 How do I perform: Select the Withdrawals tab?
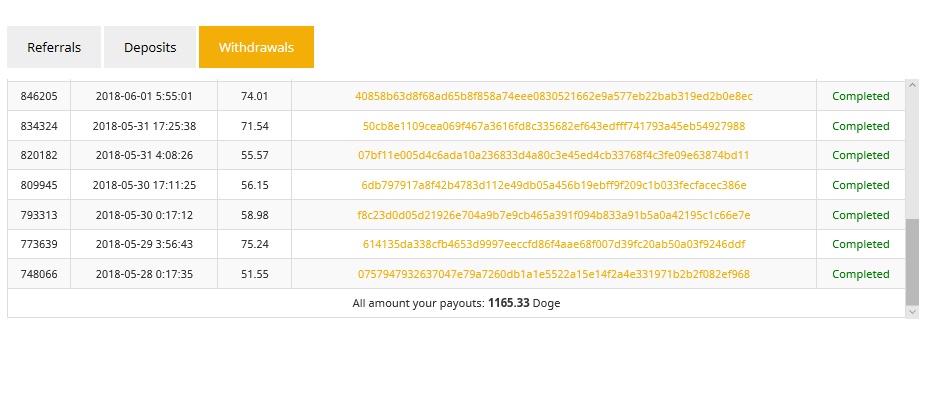point(256,47)
